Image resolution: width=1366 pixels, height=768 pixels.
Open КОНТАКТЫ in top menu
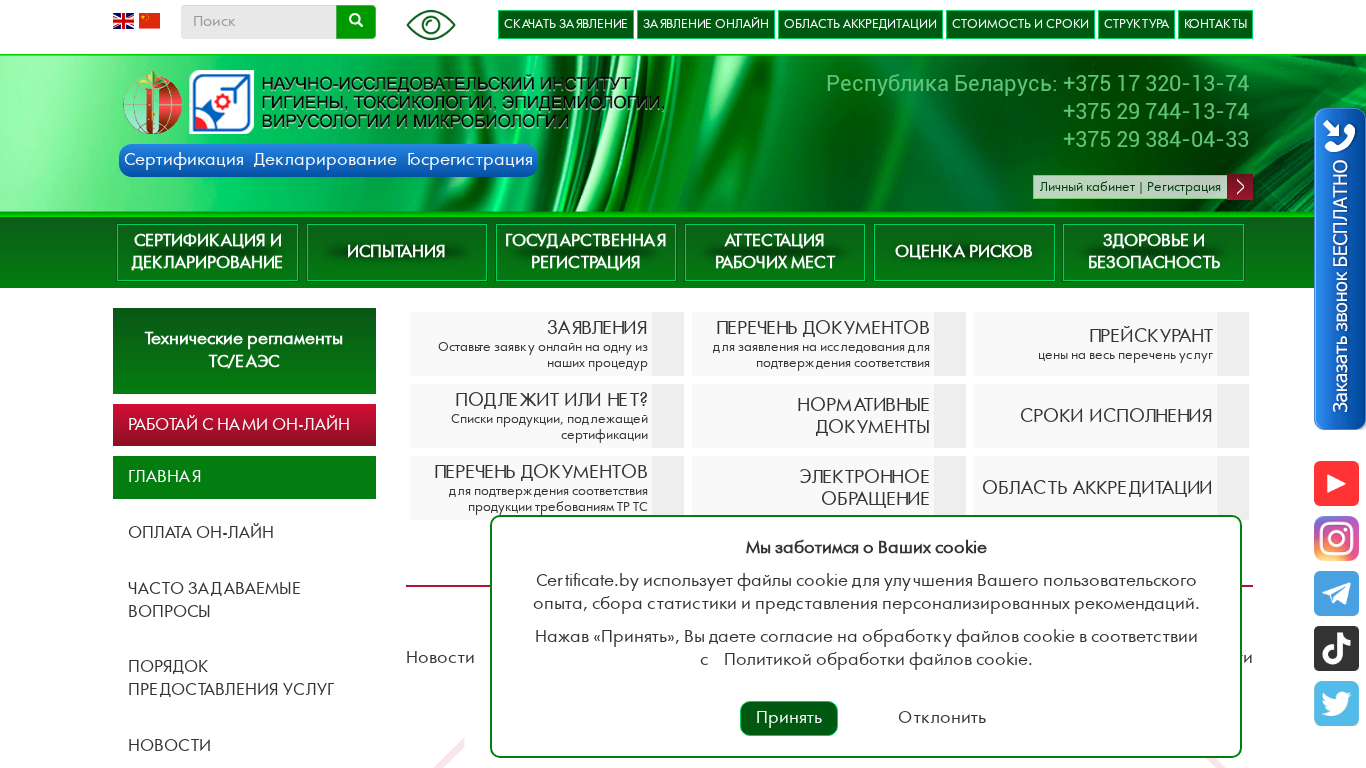pos(1215,25)
